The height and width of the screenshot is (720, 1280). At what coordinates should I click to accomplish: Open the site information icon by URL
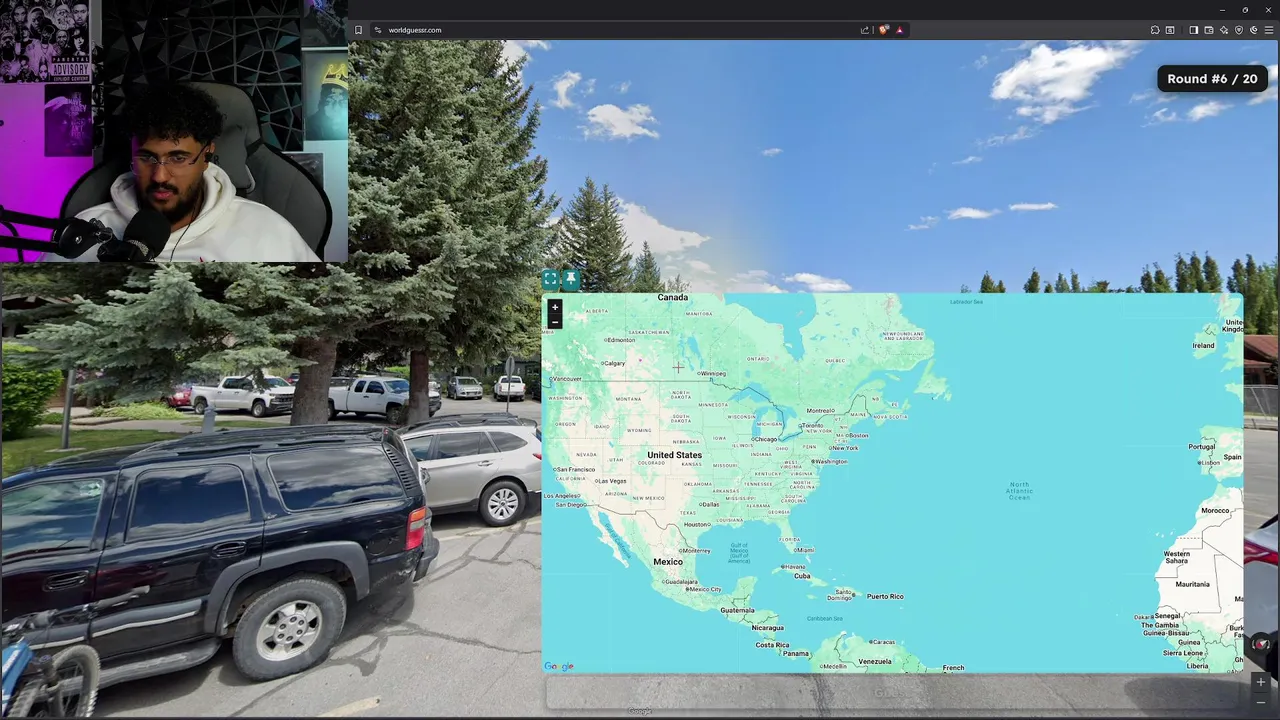tap(377, 30)
